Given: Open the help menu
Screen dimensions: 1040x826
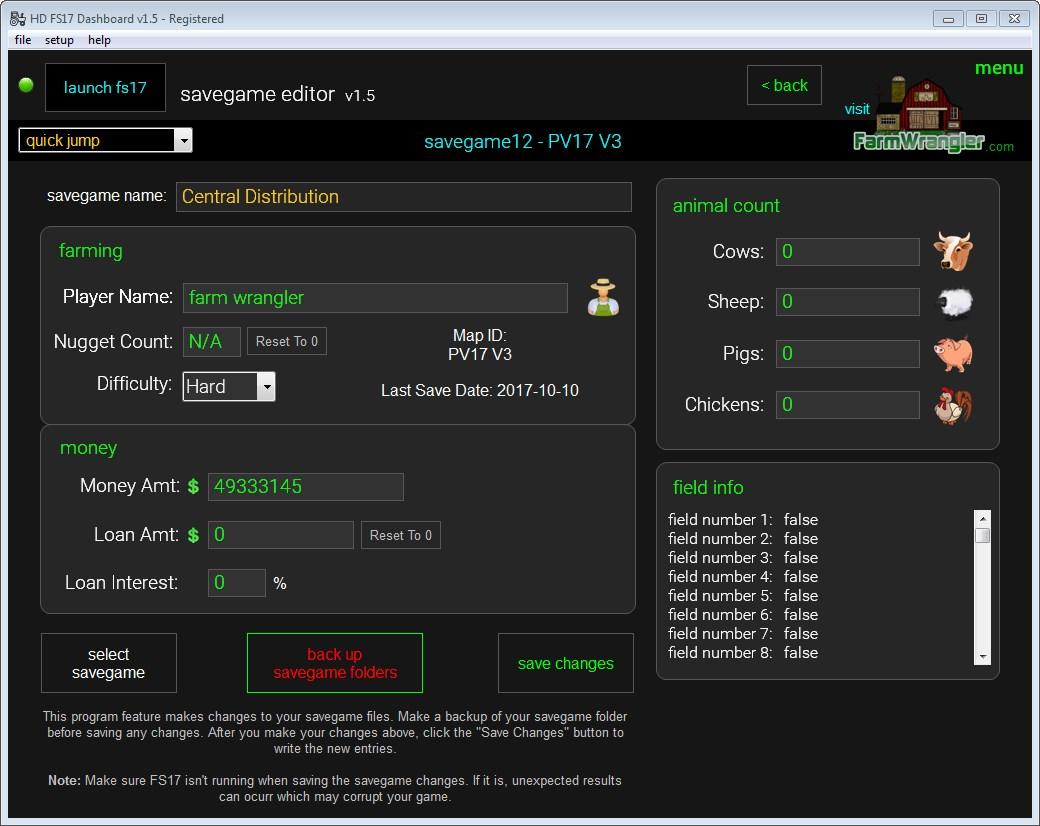Looking at the screenshot, I should 99,40.
